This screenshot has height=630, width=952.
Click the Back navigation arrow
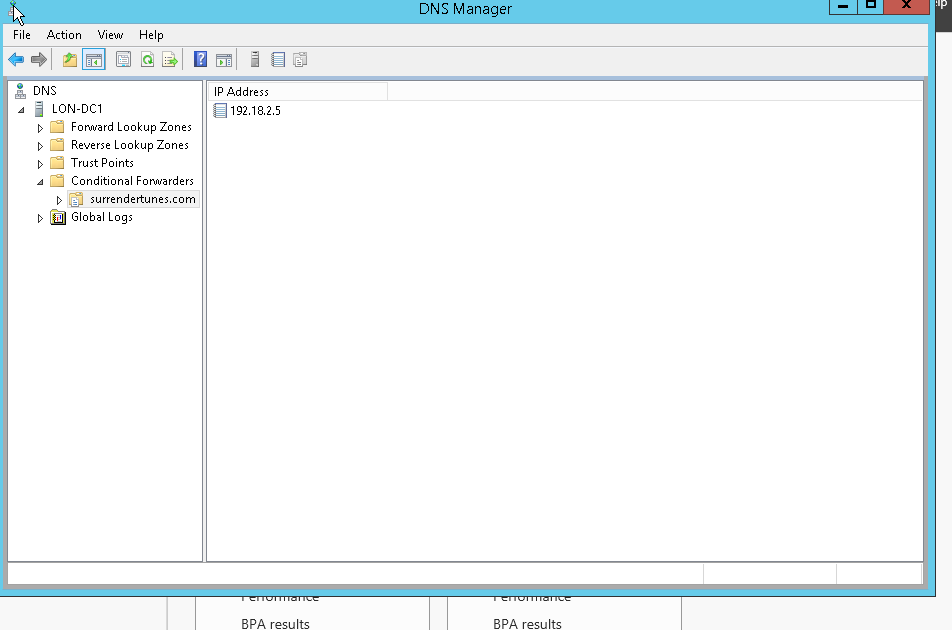15,59
